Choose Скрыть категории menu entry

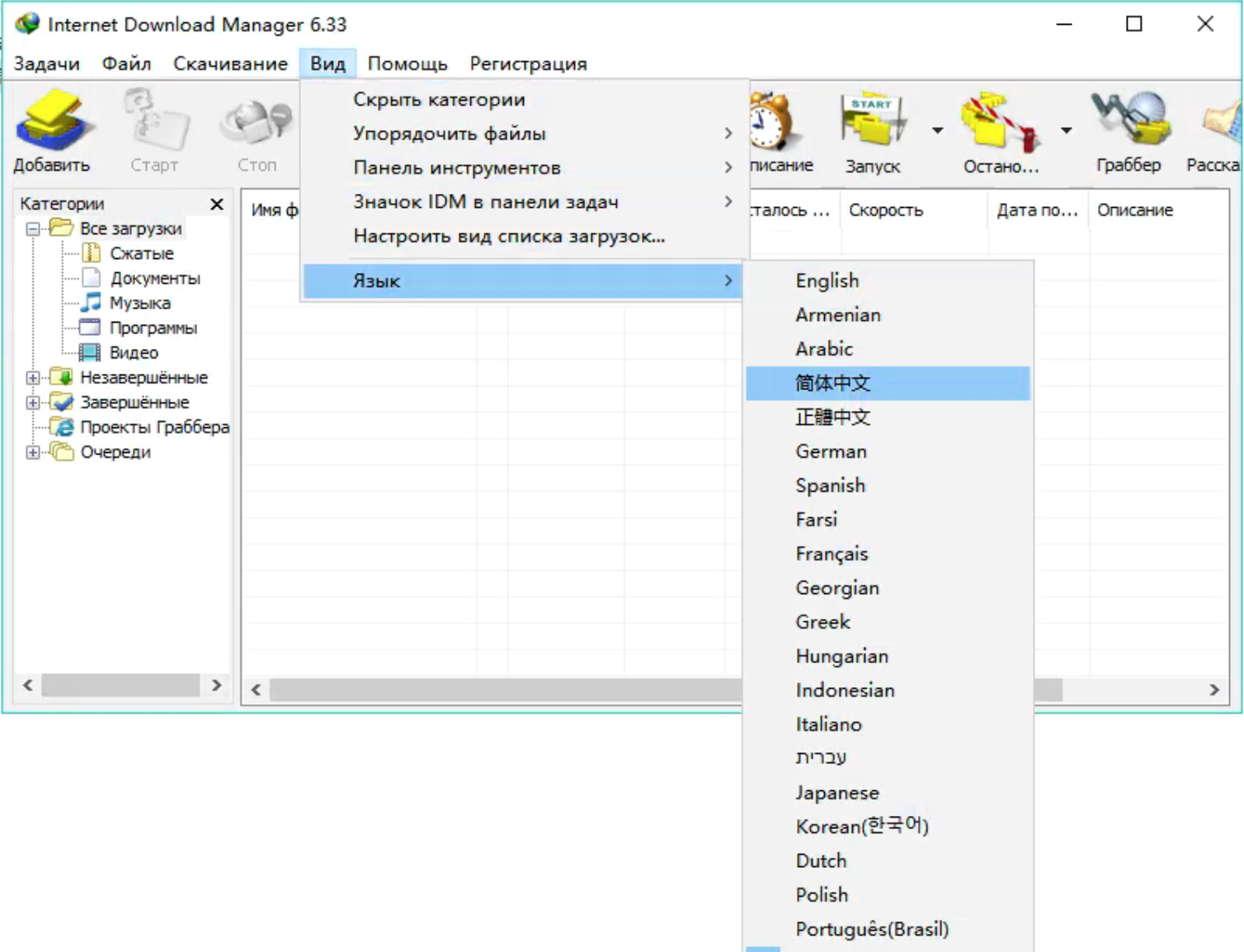pos(525,100)
